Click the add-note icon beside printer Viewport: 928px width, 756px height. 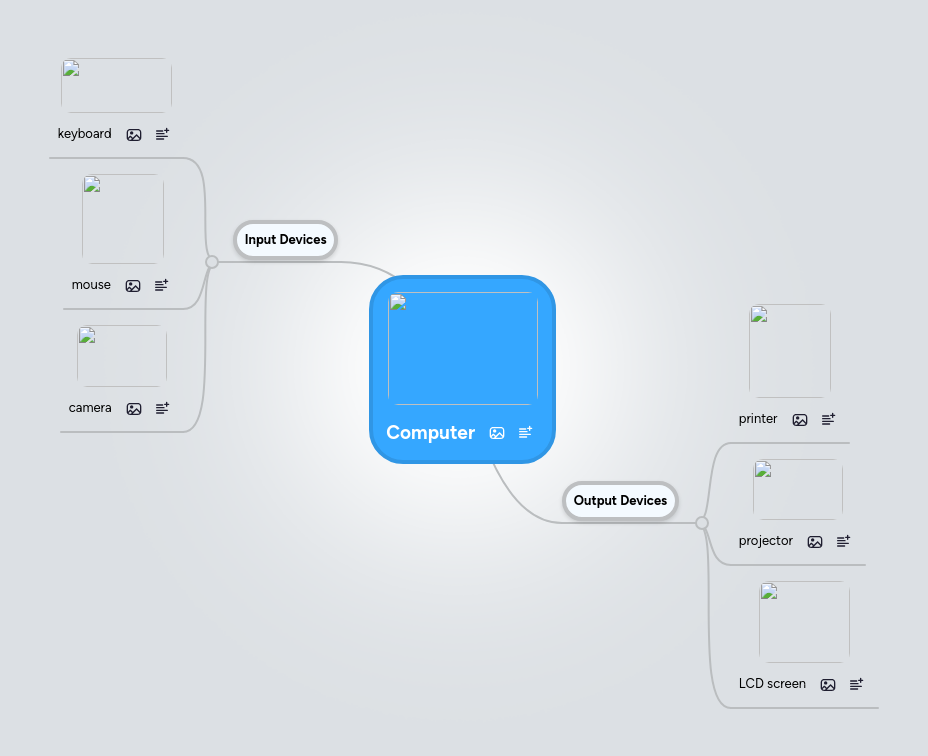click(x=827, y=419)
